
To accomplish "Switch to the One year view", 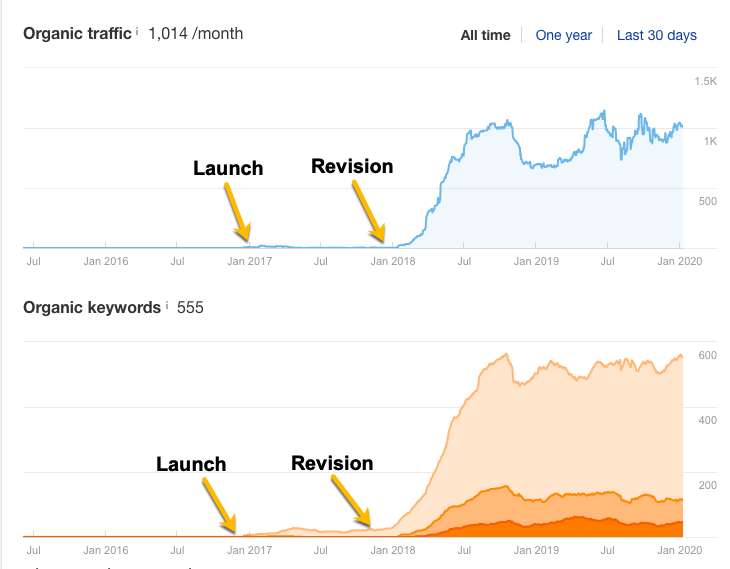I will (x=563, y=35).
